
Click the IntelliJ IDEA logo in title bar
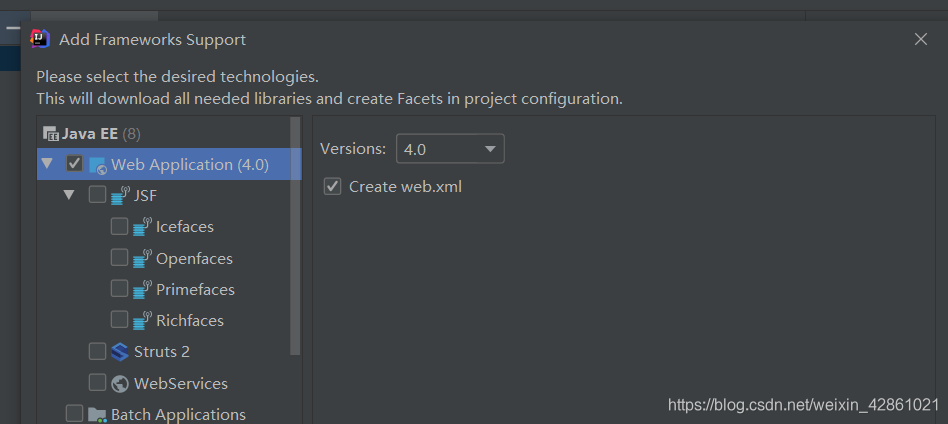click(40, 39)
